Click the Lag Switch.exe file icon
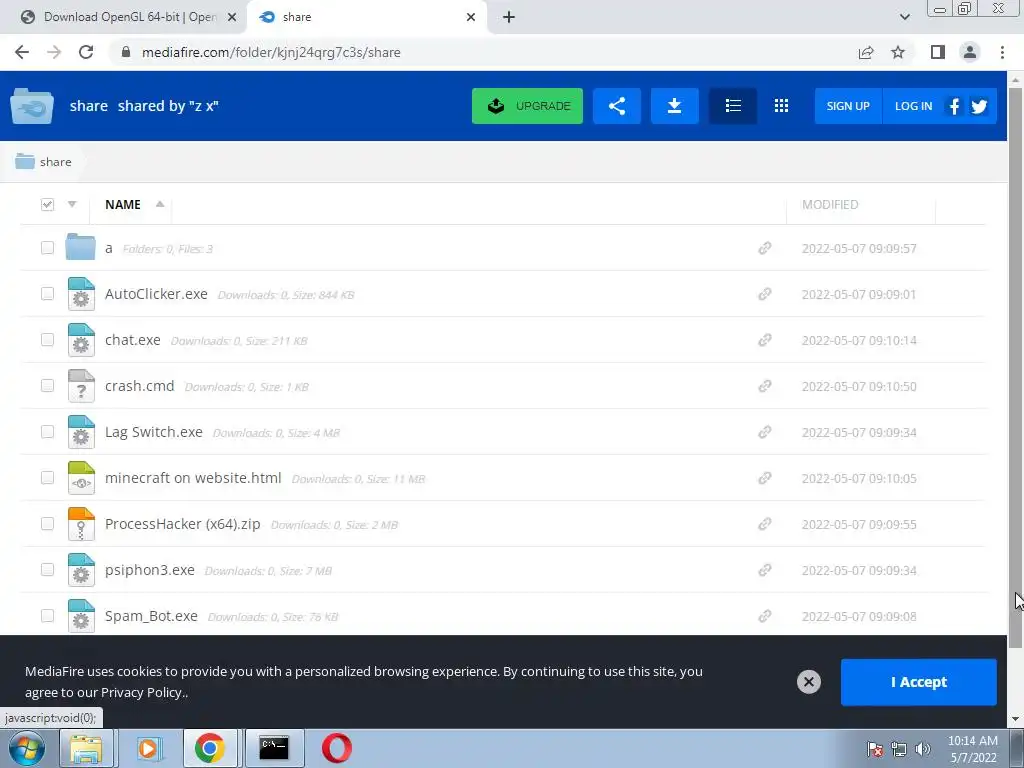The height and width of the screenshot is (768, 1024). pyautogui.click(x=81, y=432)
